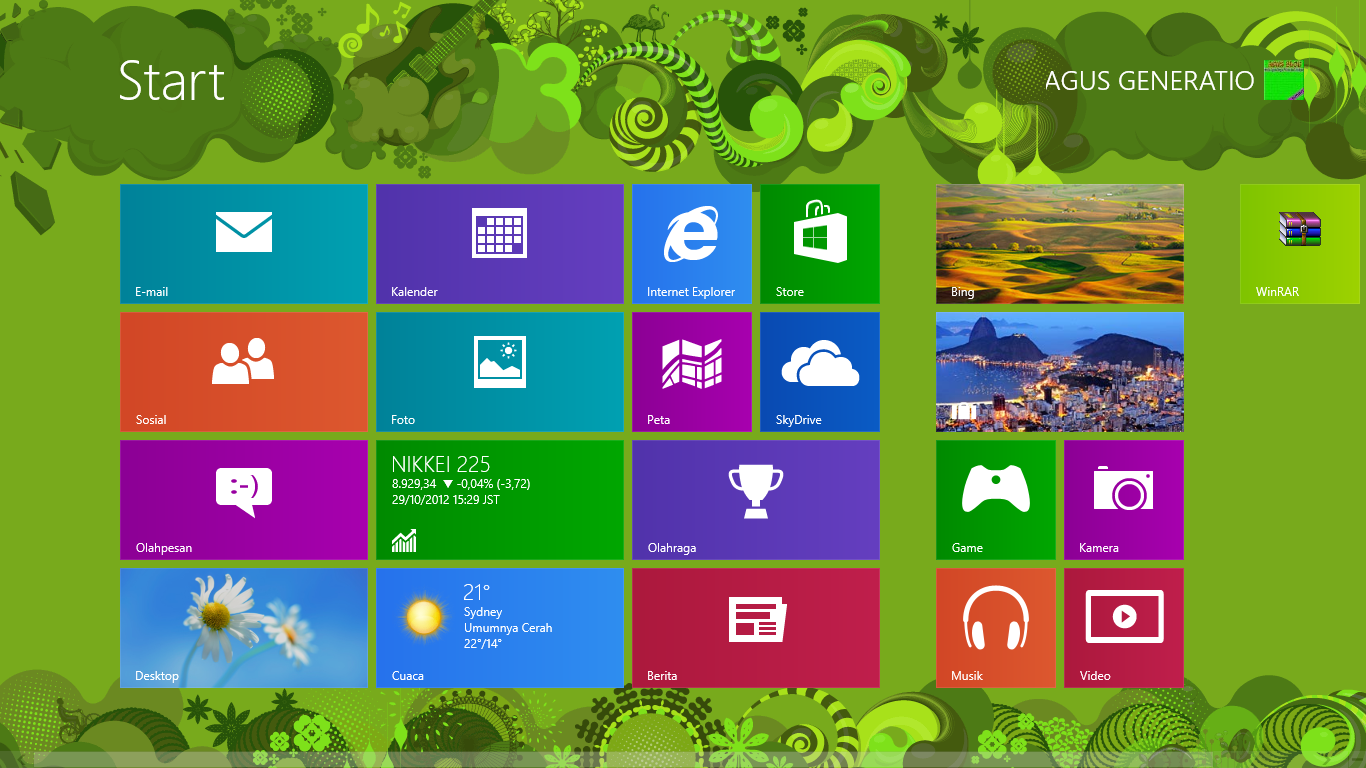Open the Bing landscape photo tile
Viewport: 1366px width, 768px height.
click(1060, 244)
